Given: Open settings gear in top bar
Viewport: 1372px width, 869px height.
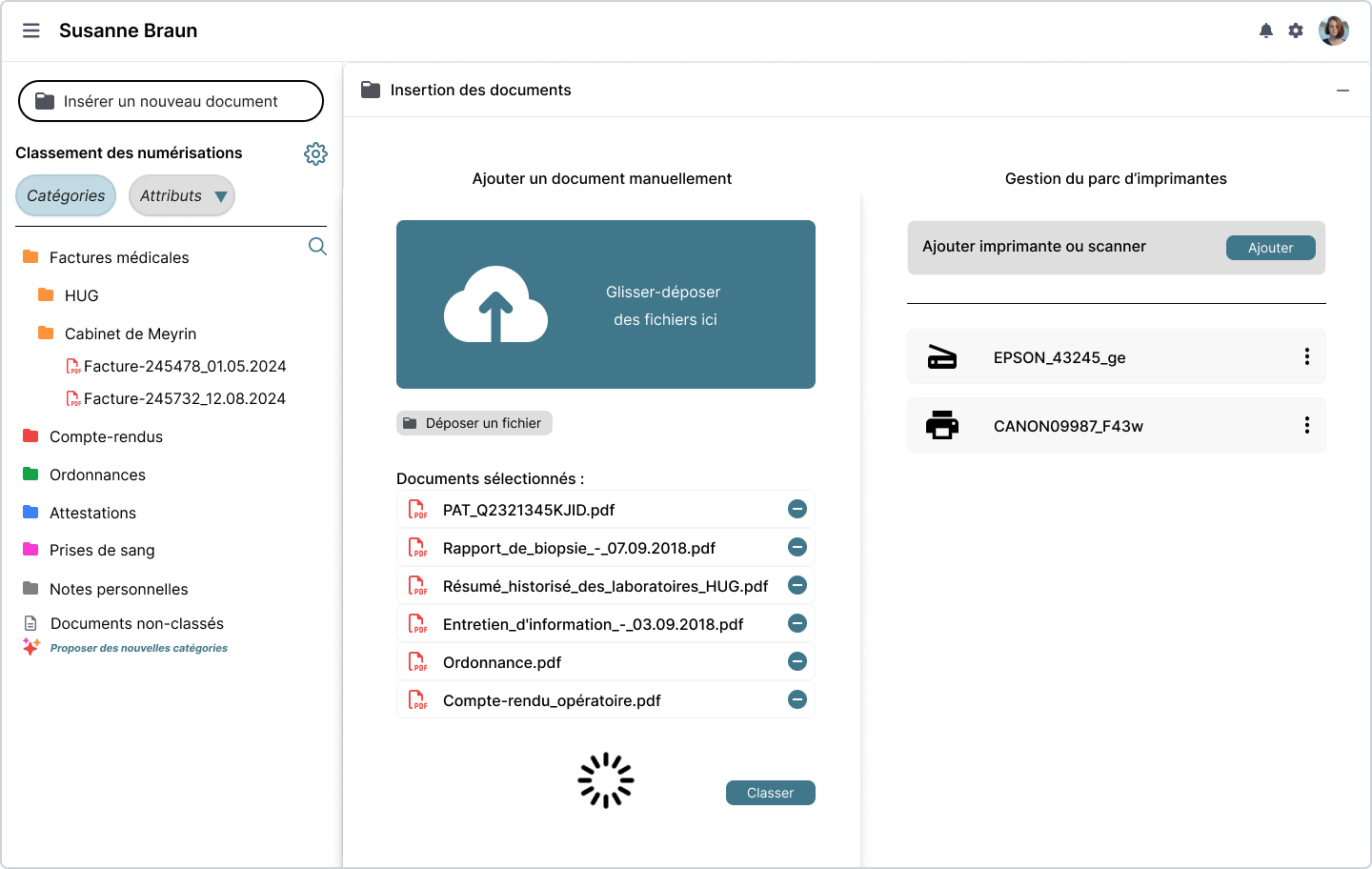Looking at the screenshot, I should 1296,30.
